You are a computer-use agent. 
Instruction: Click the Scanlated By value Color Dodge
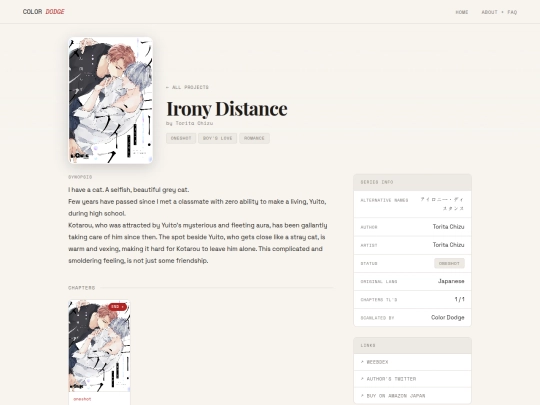pyautogui.click(x=448, y=318)
